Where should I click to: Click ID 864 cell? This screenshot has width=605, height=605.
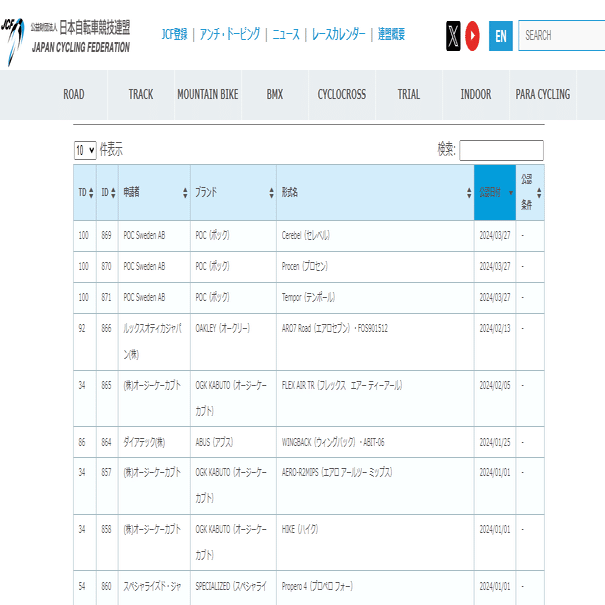coord(107,442)
